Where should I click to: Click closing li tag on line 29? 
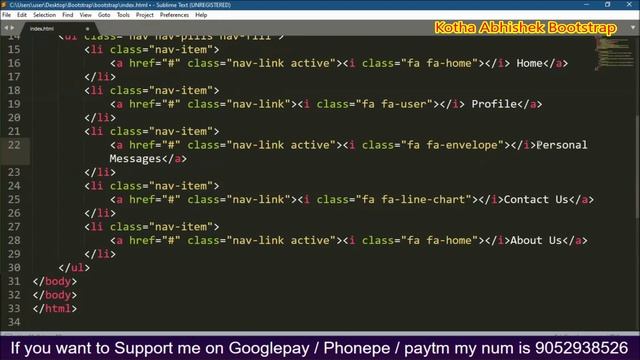[100, 254]
